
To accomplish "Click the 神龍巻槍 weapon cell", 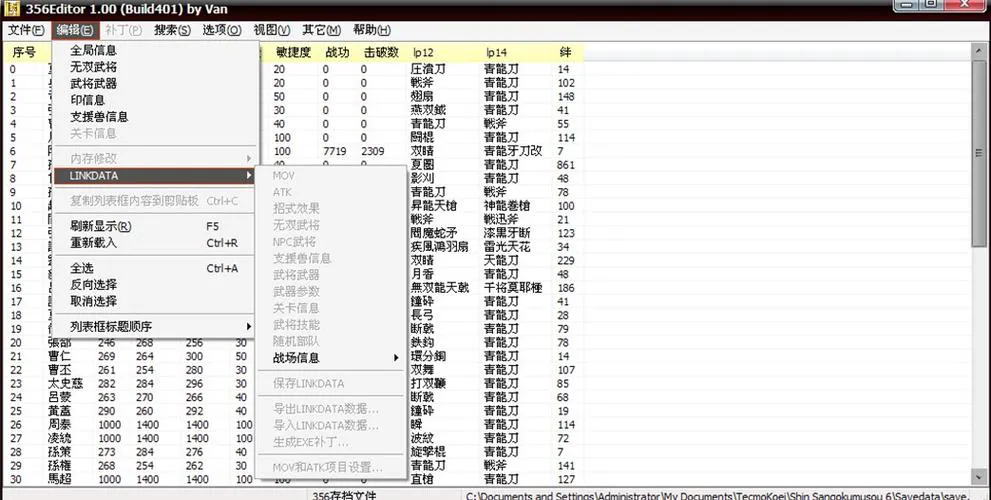I will pyautogui.click(x=507, y=206).
